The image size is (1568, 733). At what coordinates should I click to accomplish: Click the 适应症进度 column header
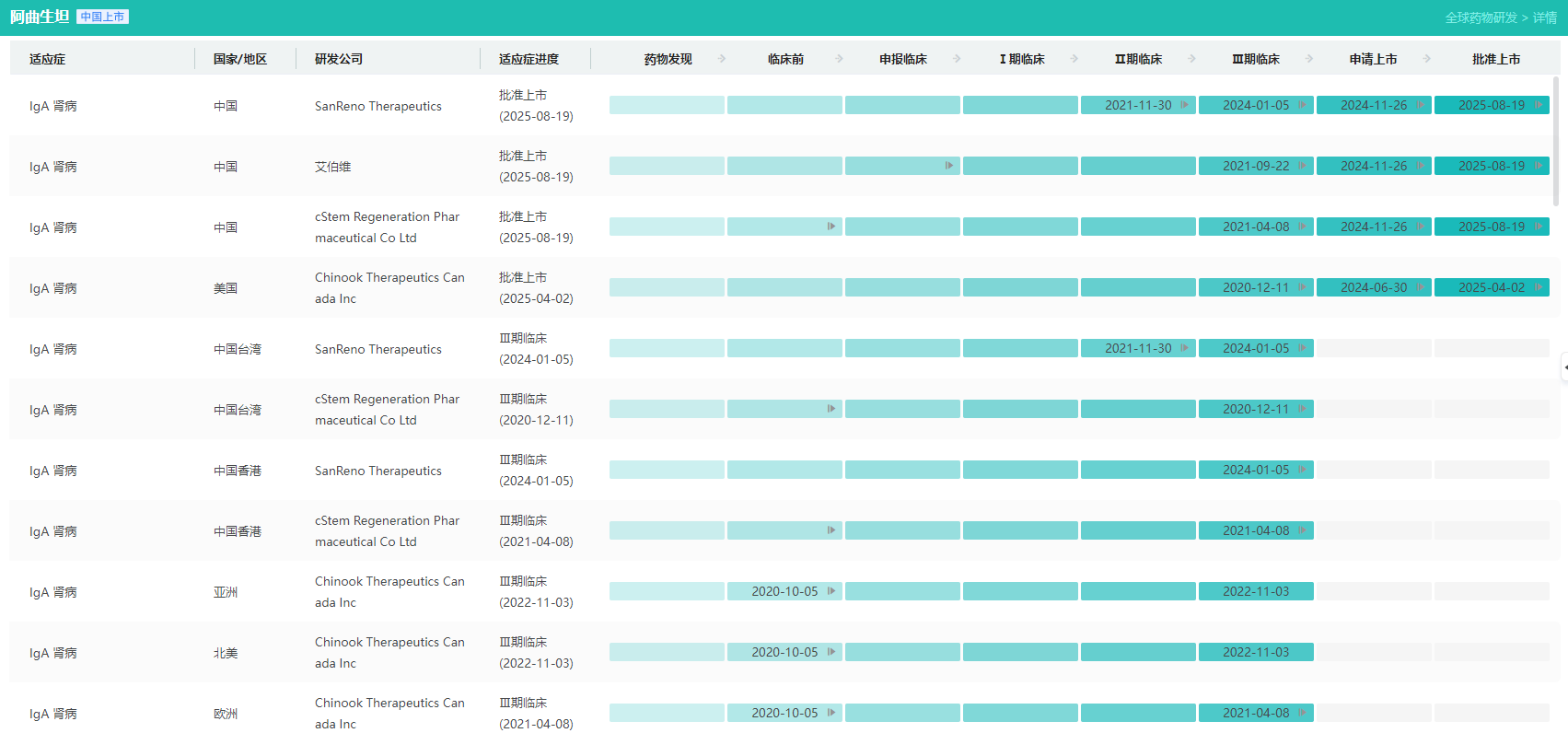(x=528, y=59)
